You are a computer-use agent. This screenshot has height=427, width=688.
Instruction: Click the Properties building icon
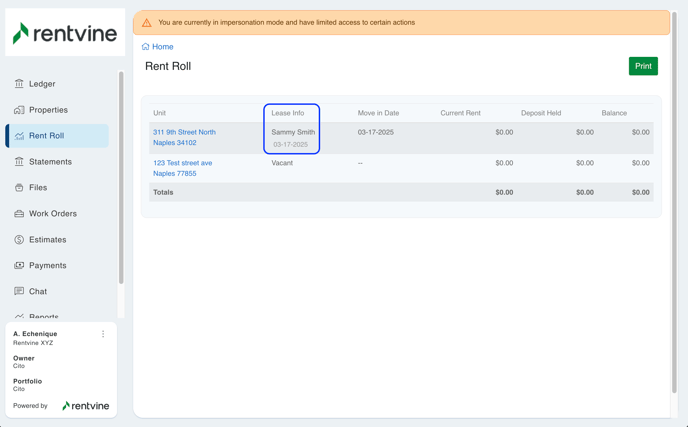(x=19, y=110)
